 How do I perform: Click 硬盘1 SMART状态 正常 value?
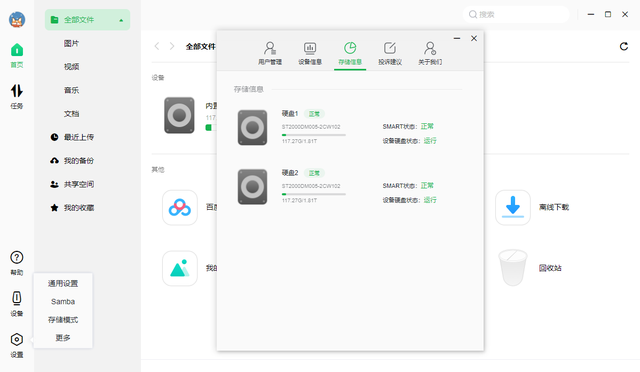427,127
